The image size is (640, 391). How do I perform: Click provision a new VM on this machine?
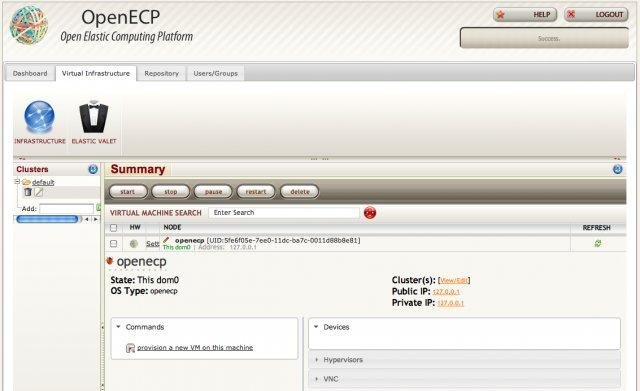(195, 348)
